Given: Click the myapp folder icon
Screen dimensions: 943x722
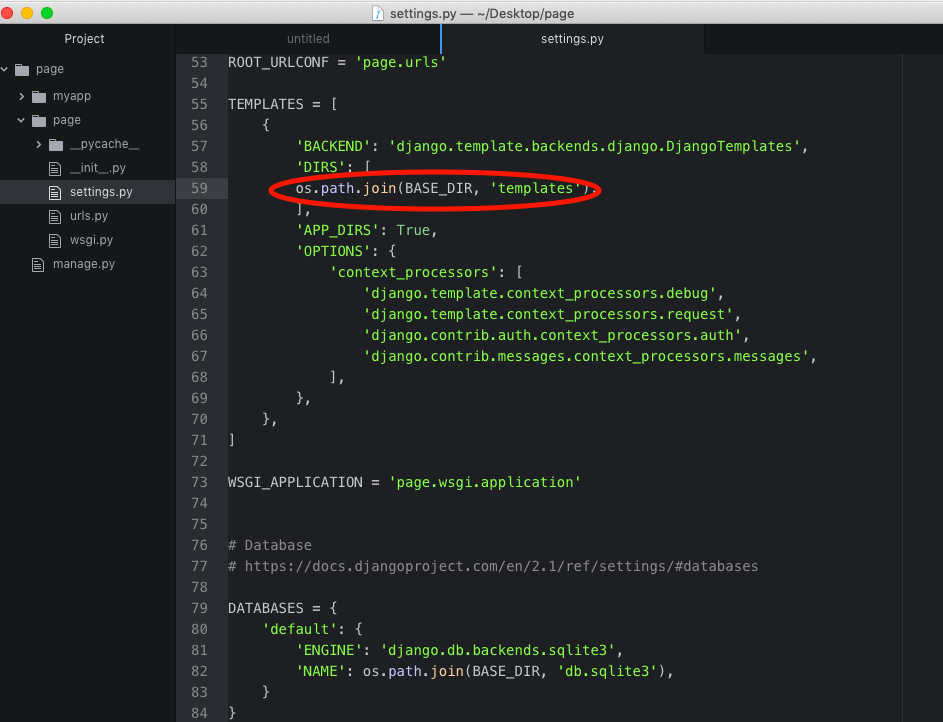Looking at the screenshot, I should (39, 96).
